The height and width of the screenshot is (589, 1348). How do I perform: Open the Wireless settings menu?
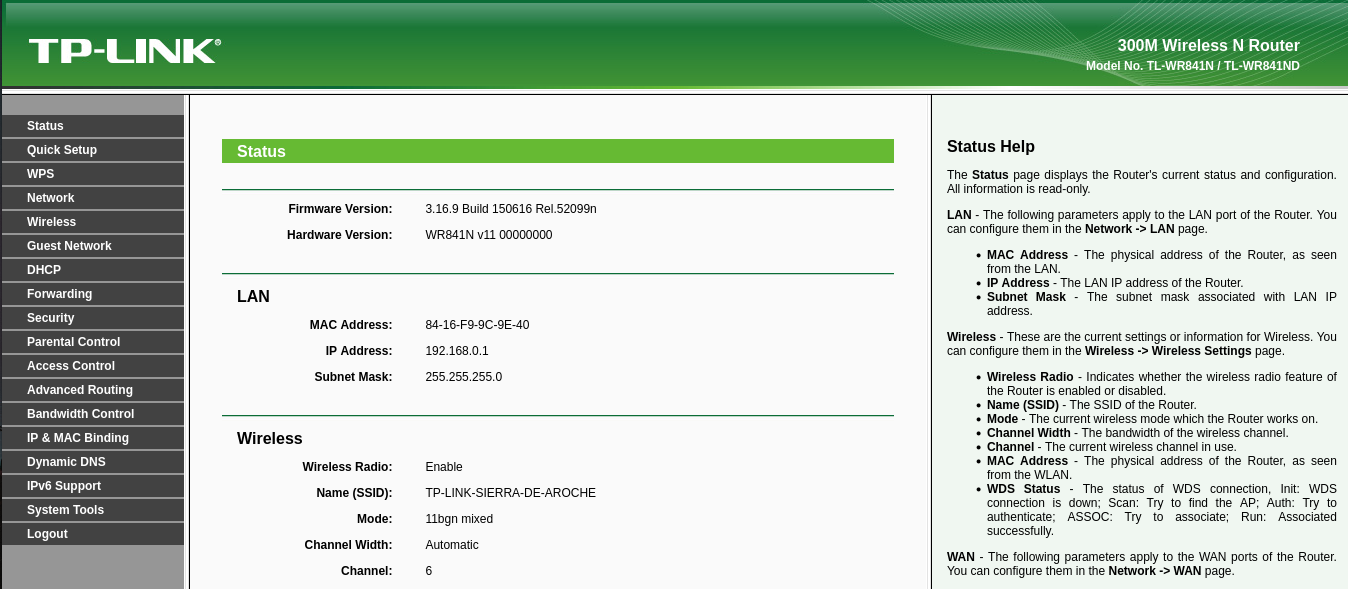tap(93, 222)
